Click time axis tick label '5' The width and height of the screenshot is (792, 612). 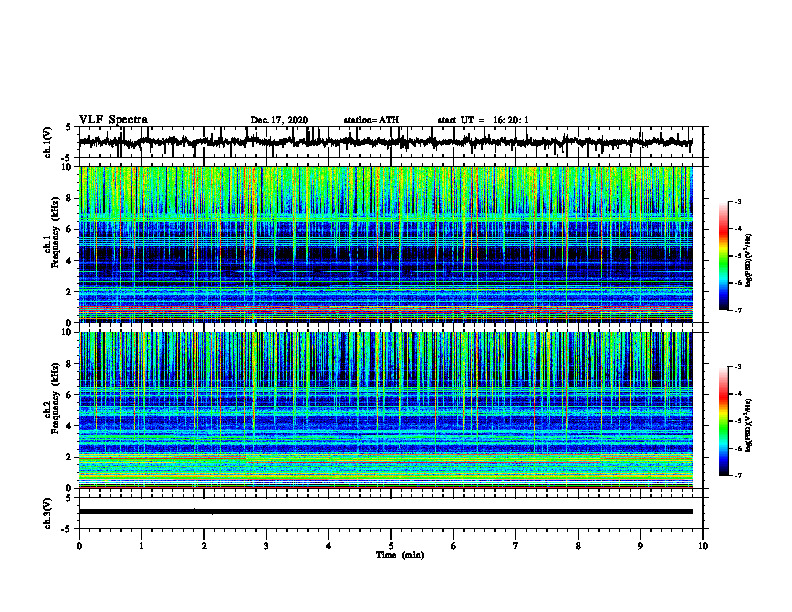[391, 546]
